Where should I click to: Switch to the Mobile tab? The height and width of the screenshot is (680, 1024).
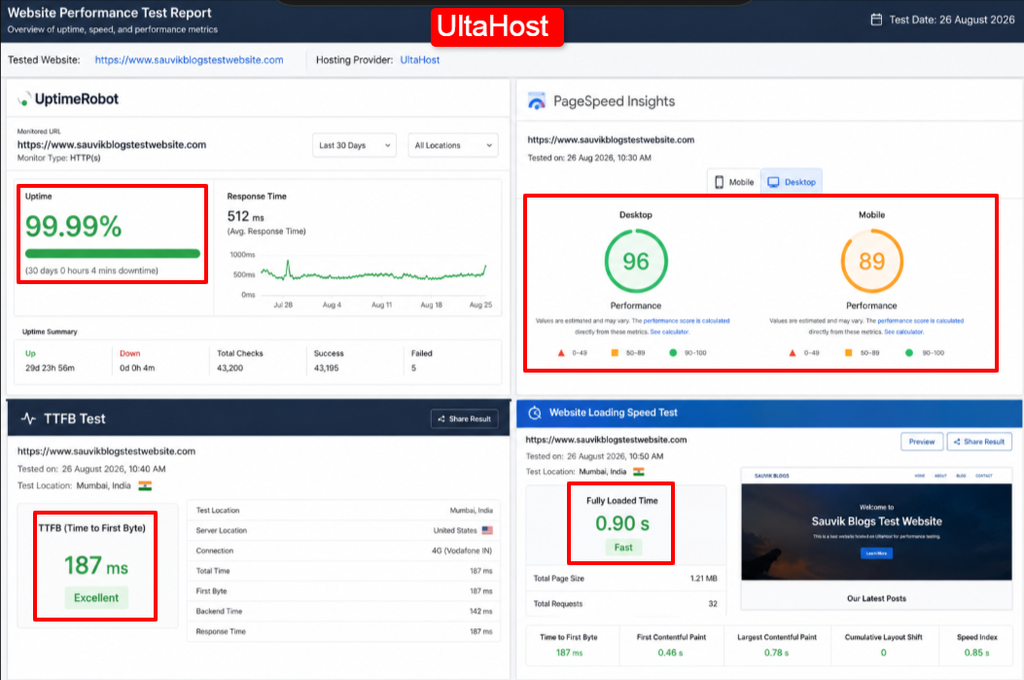click(734, 182)
